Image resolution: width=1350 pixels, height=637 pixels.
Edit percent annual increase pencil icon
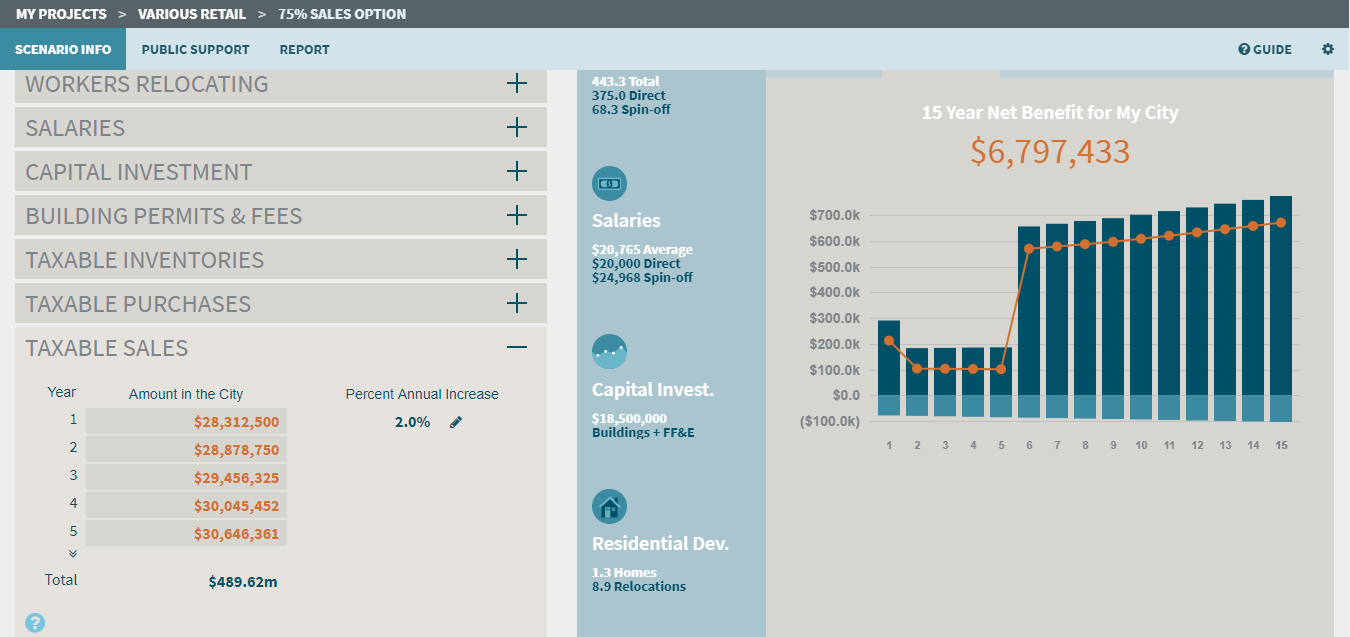(x=456, y=422)
